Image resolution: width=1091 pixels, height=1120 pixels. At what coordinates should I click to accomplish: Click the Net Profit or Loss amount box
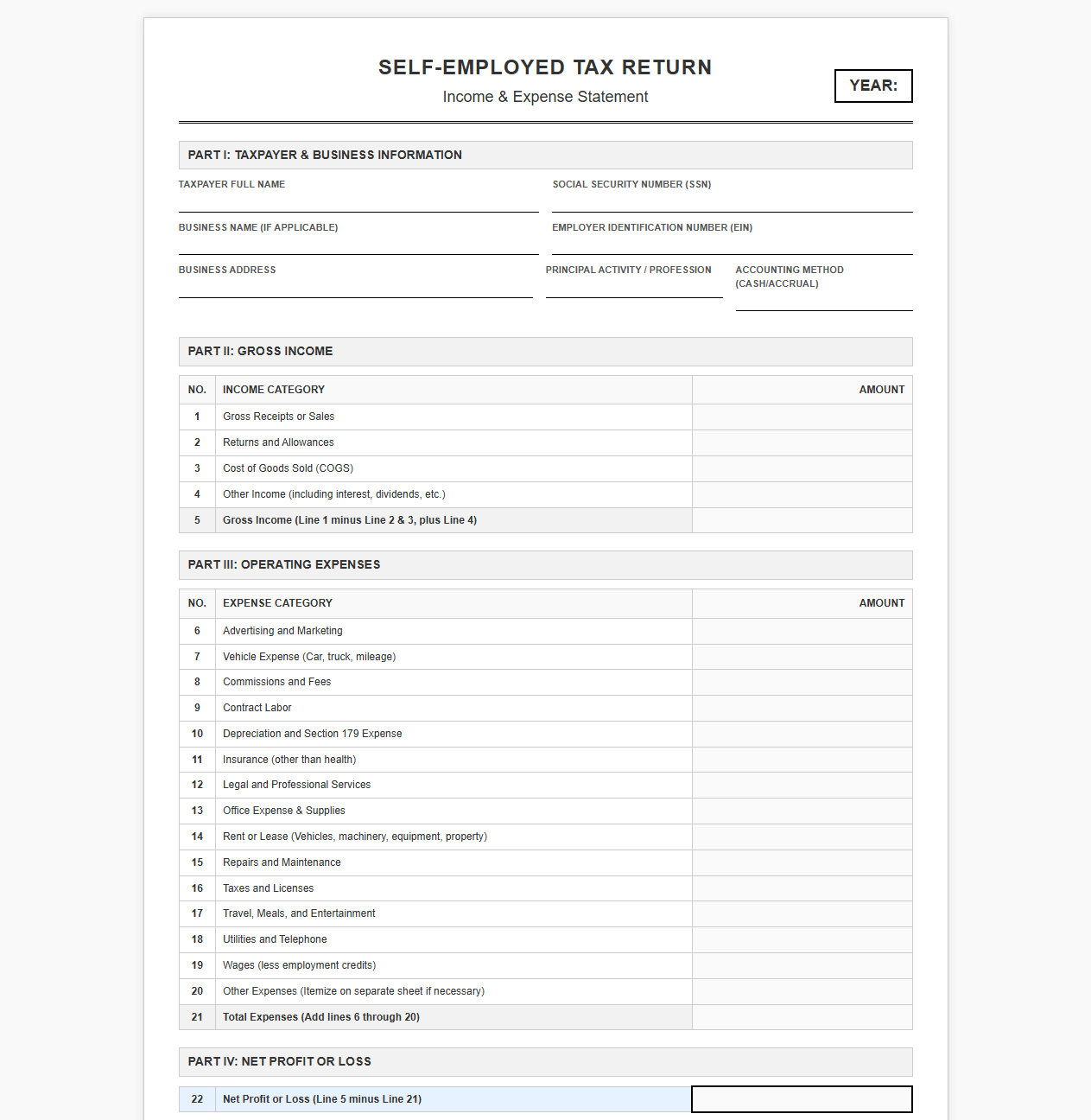802,1099
